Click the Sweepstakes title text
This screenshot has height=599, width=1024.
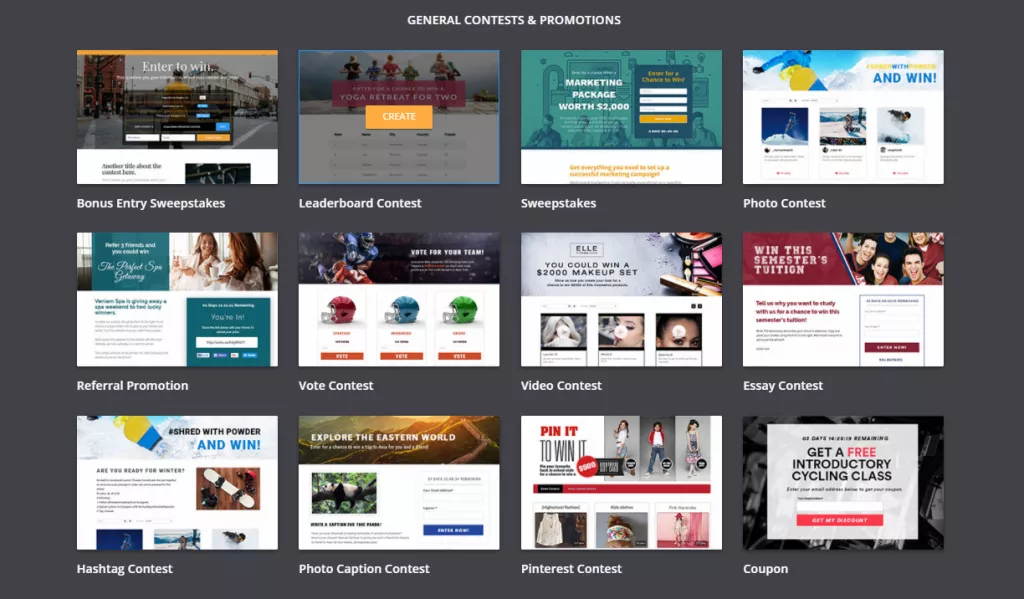coord(558,203)
